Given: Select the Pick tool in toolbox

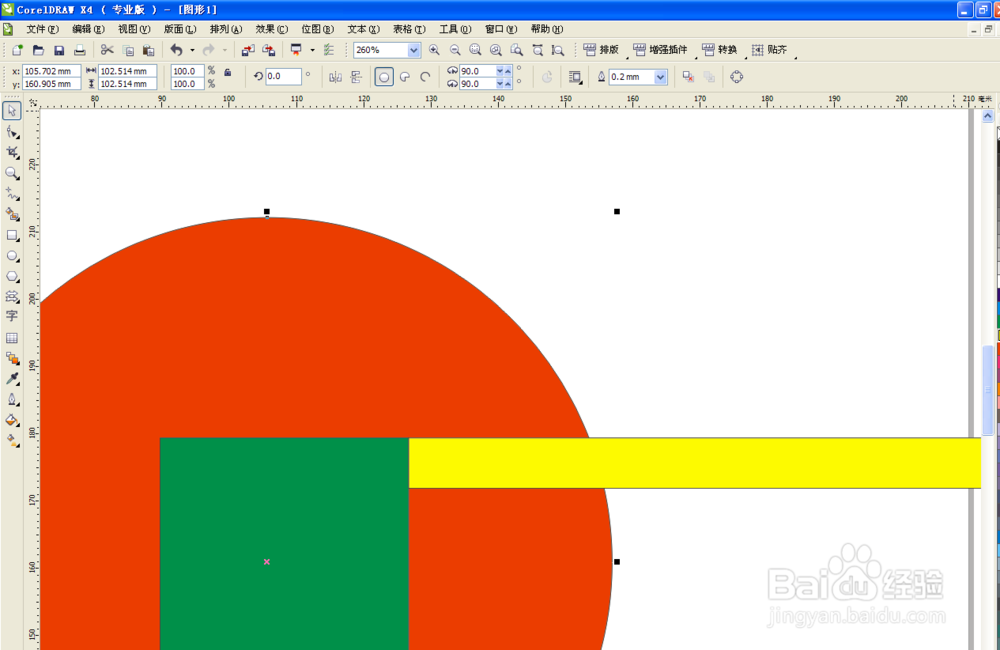Looking at the screenshot, I should click(11, 110).
